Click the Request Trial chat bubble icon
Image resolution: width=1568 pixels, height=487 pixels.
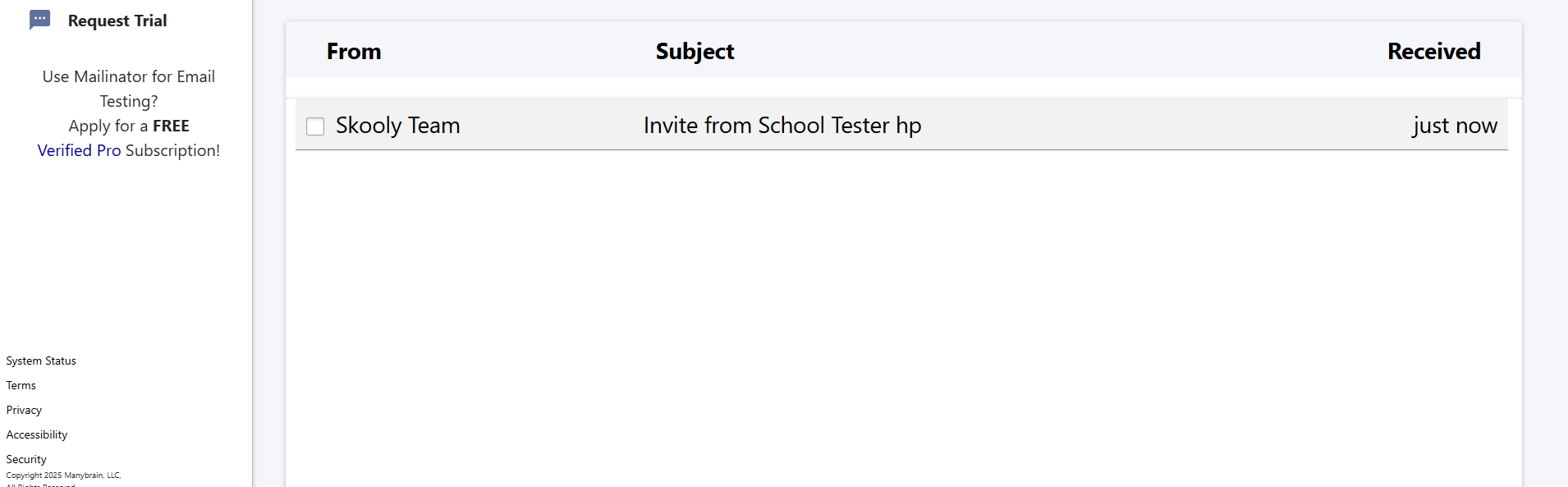(x=39, y=20)
